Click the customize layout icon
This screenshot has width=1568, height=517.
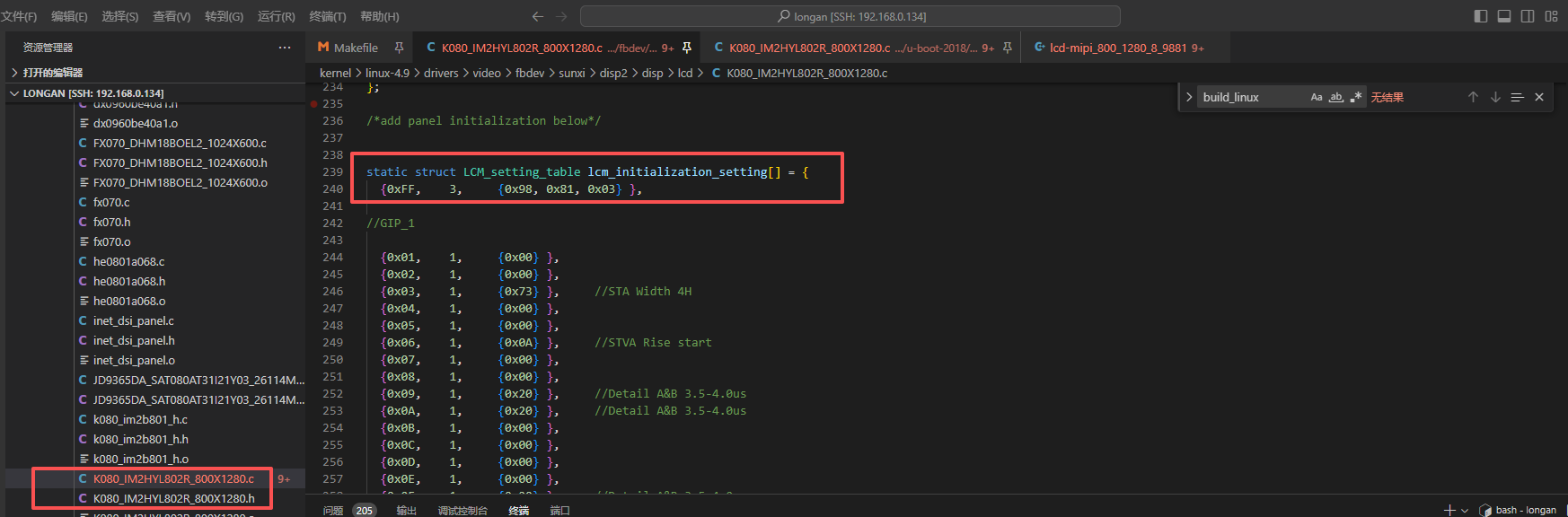[x=1551, y=16]
